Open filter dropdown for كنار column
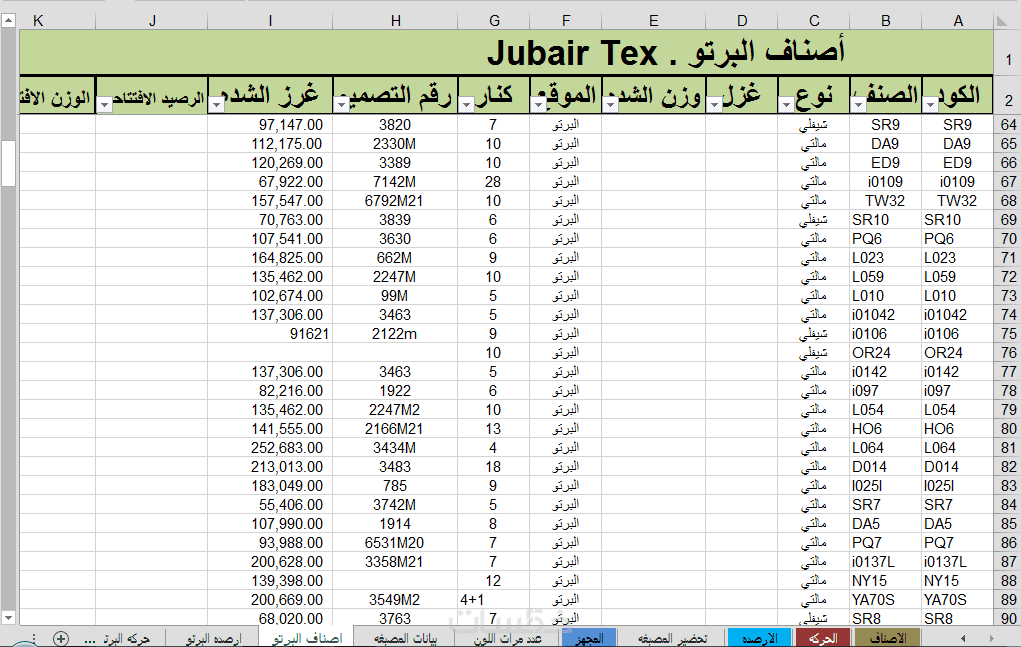Screen dimensions: 1021x647 [x=466, y=104]
